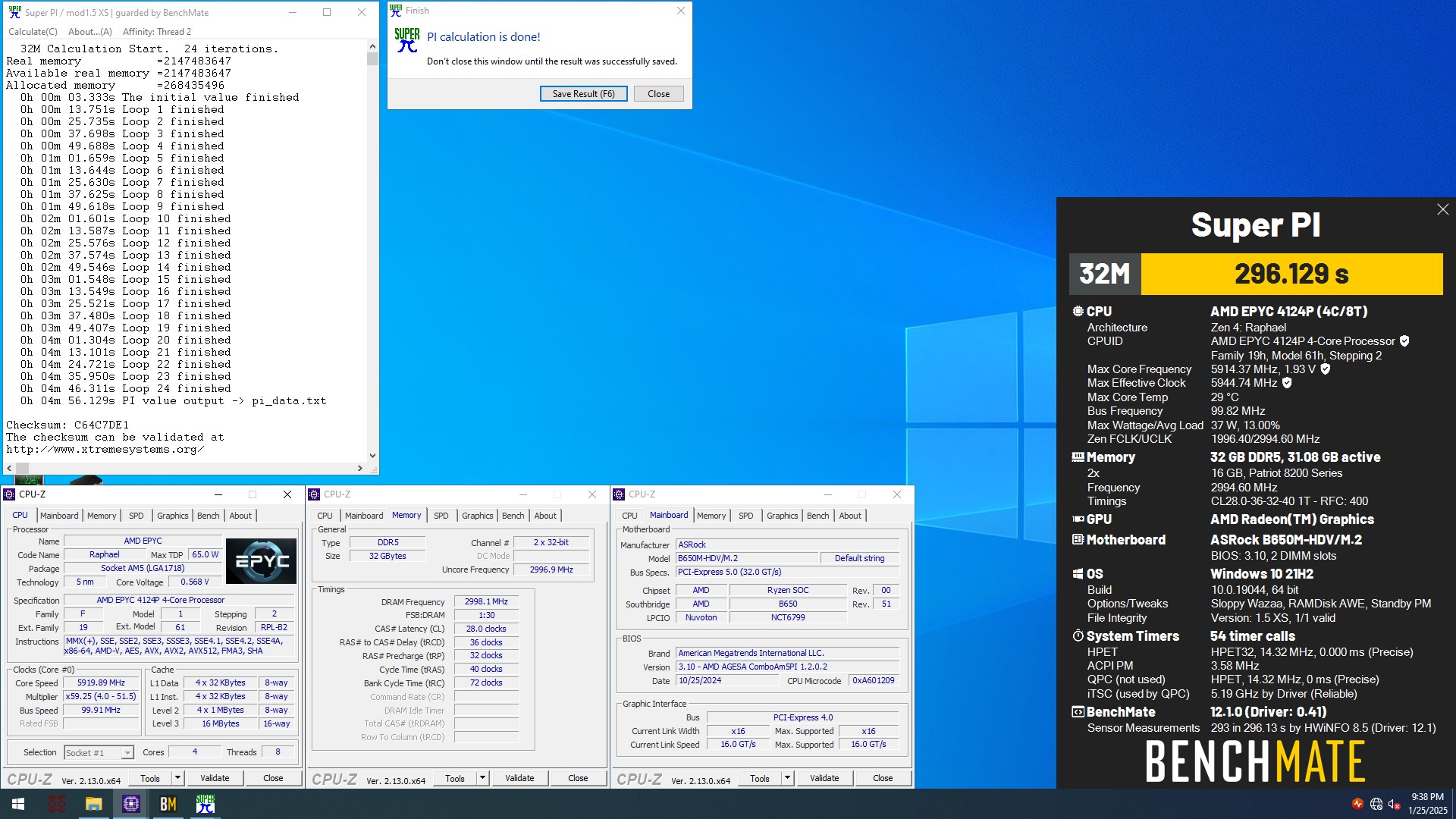This screenshot has height=819, width=1456.
Task: Click Tools button in the CPU-Z Memory window
Action: click(x=455, y=778)
